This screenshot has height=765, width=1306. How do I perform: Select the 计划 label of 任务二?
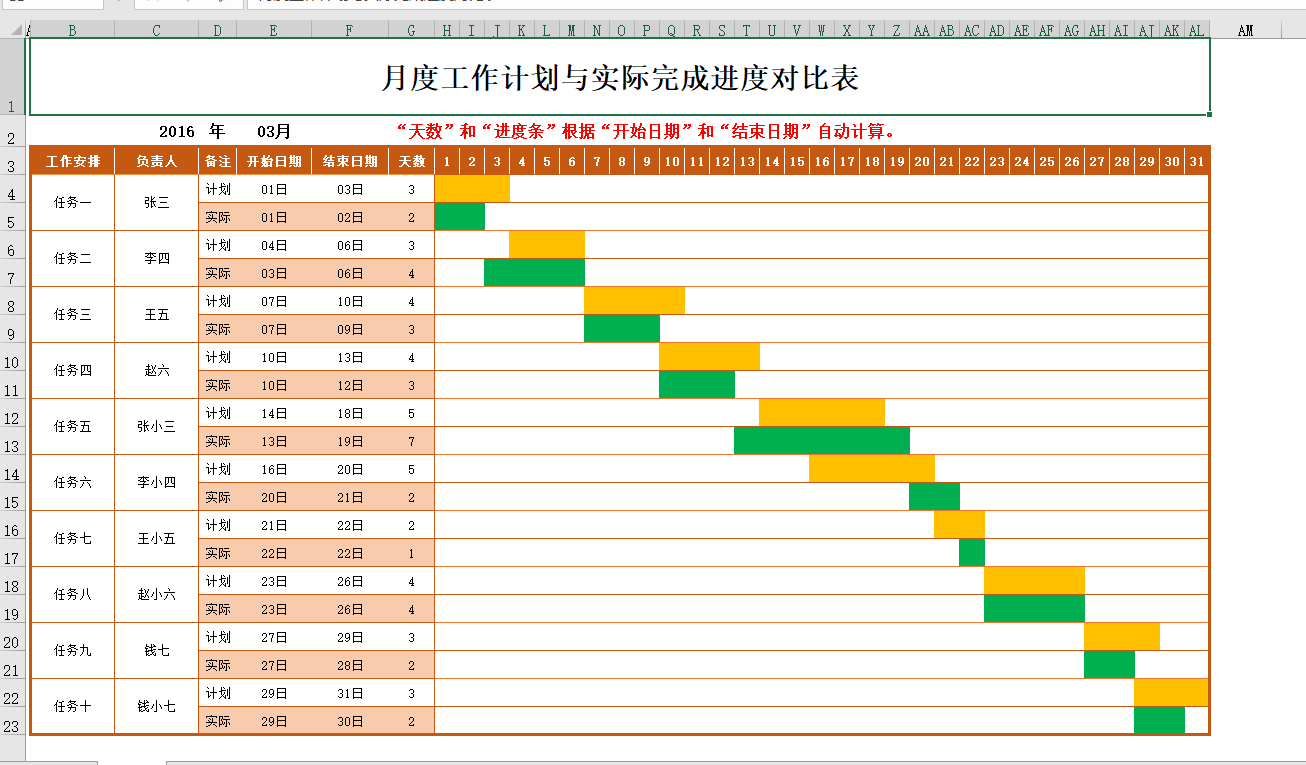[218, 245]
